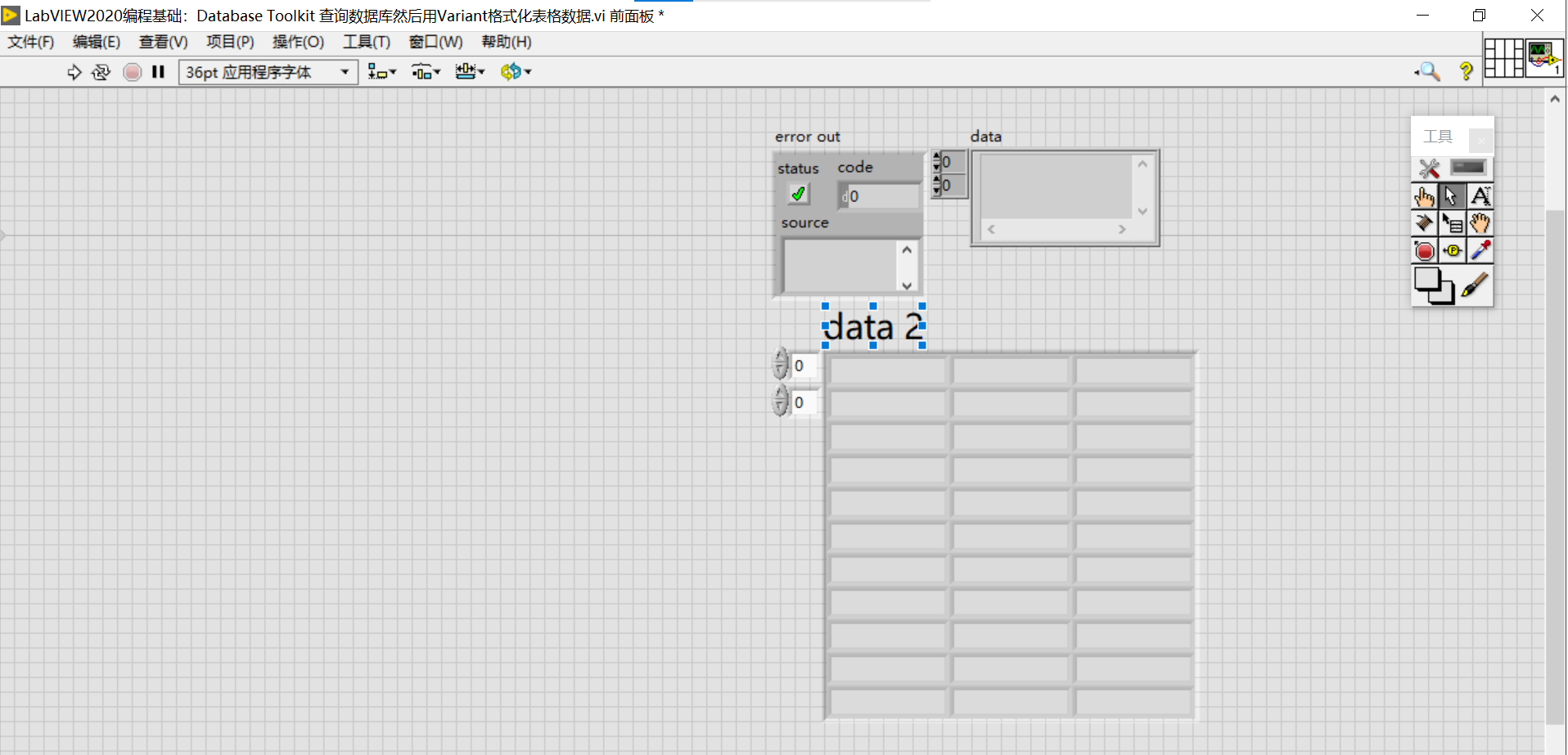
Task: Select Run Continuously on the toolbar
Action: point(101,72)
